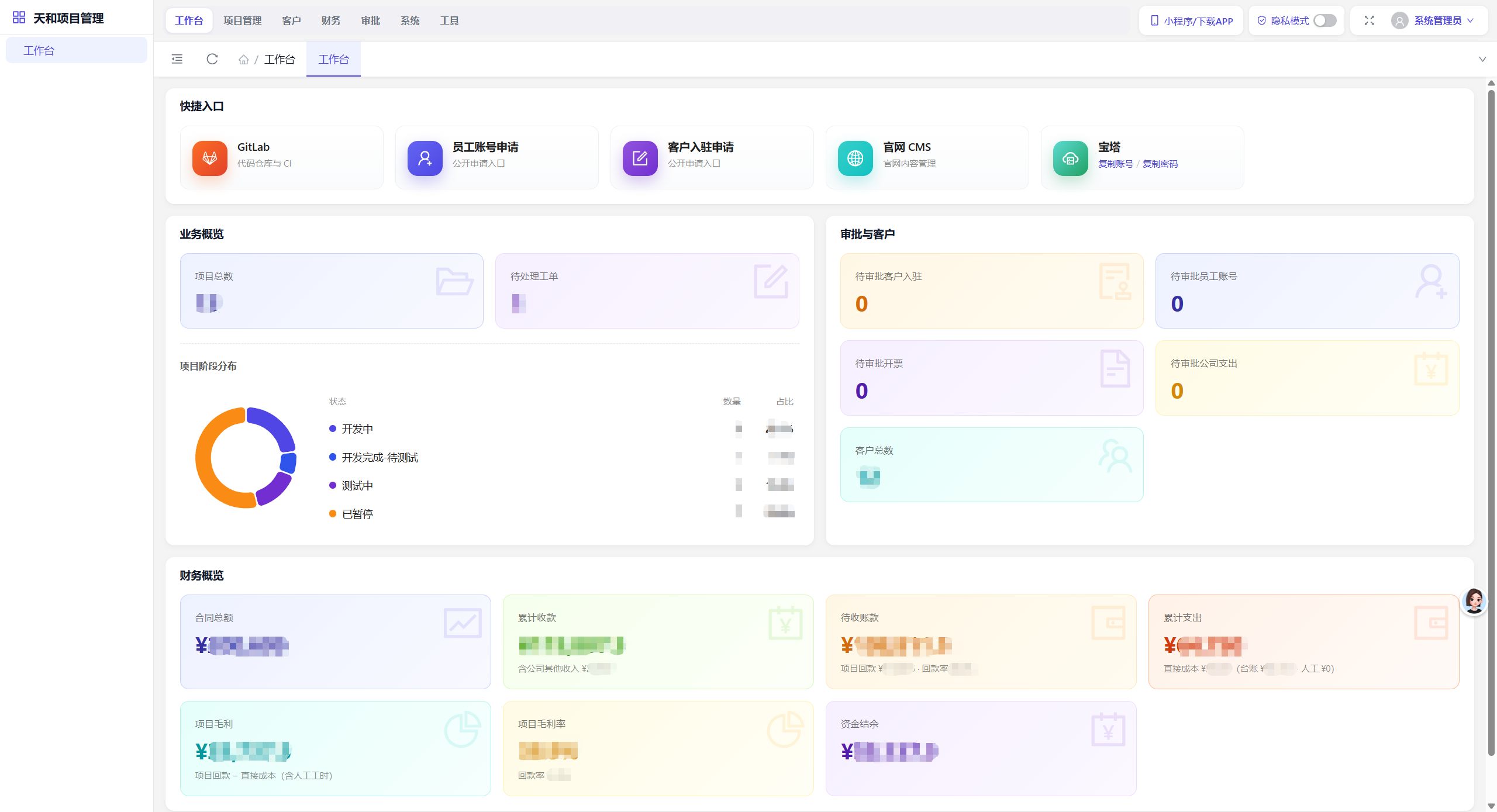Open the 项目管理 top menu

[x=243, y=20]
